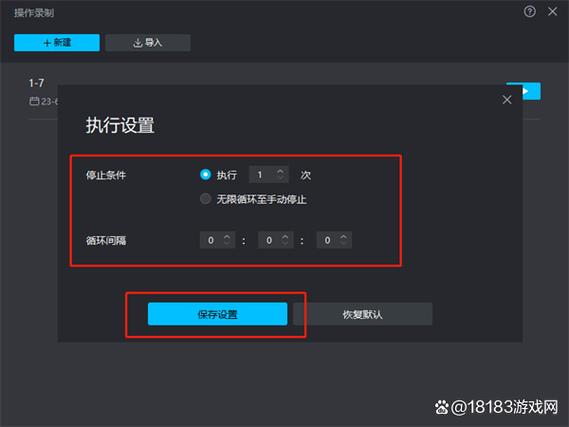569x427 pixels.
Task: Select 无限循环至手动停止 radio option
Action: tap(205, 199)
